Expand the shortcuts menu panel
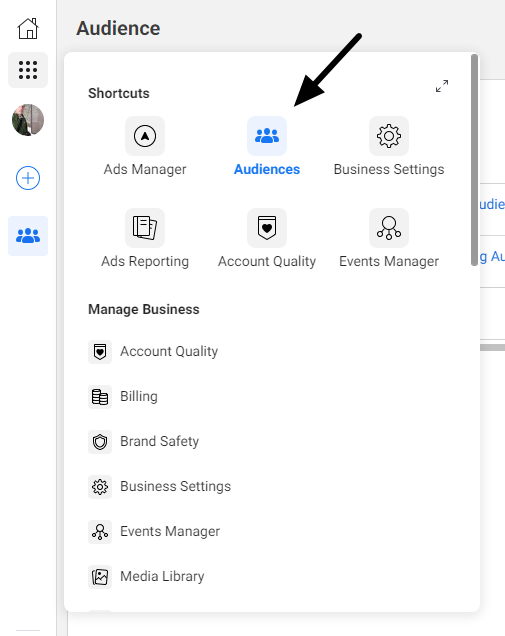The image size is (505, 636). (x=442, y=86)
